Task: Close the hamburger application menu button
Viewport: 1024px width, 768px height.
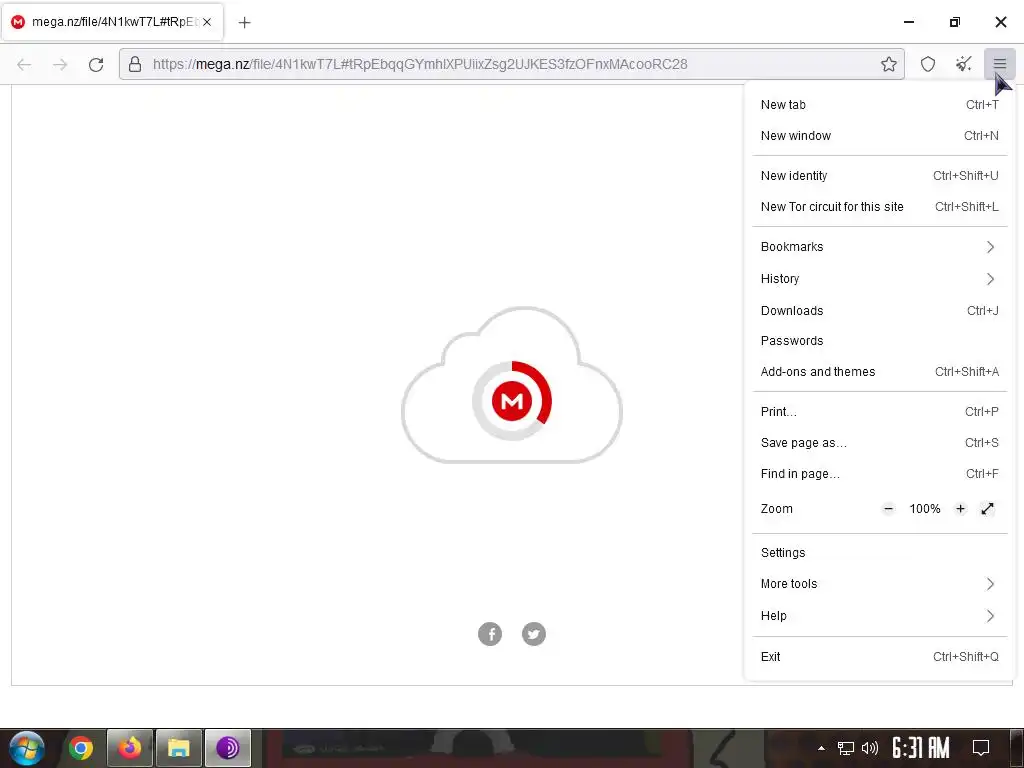Action: 999,64
